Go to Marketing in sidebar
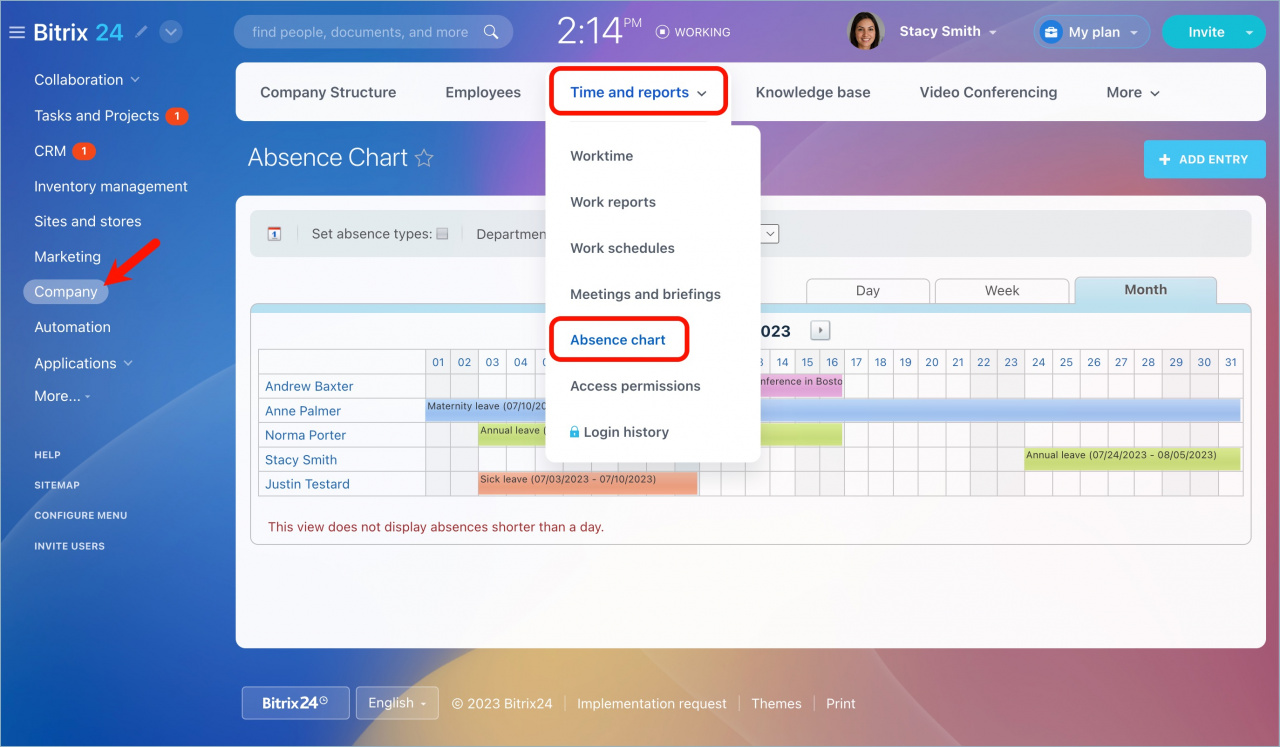The image size is (1280, 747). click(67, 257)
